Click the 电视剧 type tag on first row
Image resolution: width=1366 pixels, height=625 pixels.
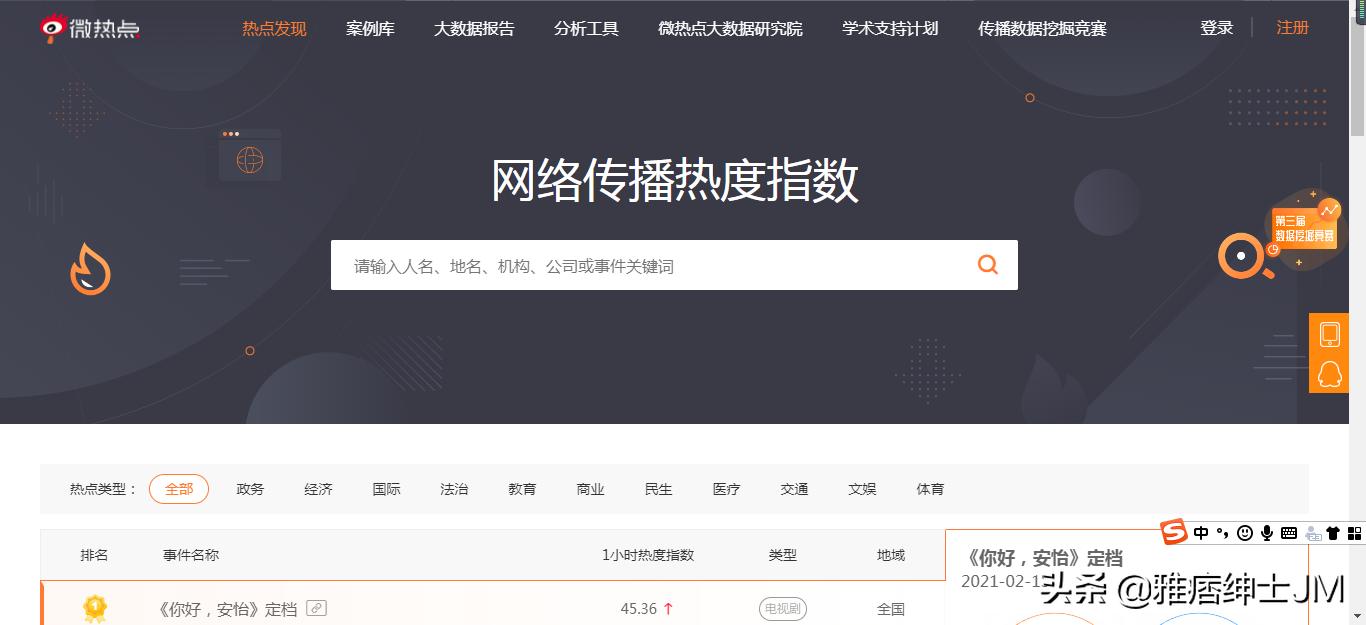[782, 608]
